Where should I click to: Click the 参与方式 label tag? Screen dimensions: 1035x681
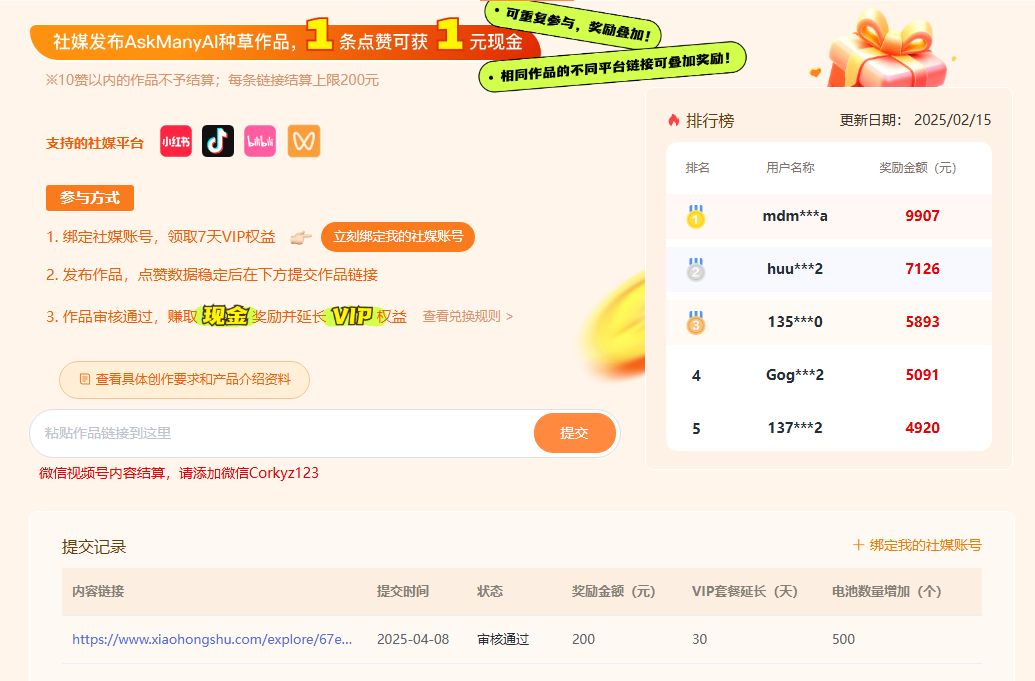point(90,198)
